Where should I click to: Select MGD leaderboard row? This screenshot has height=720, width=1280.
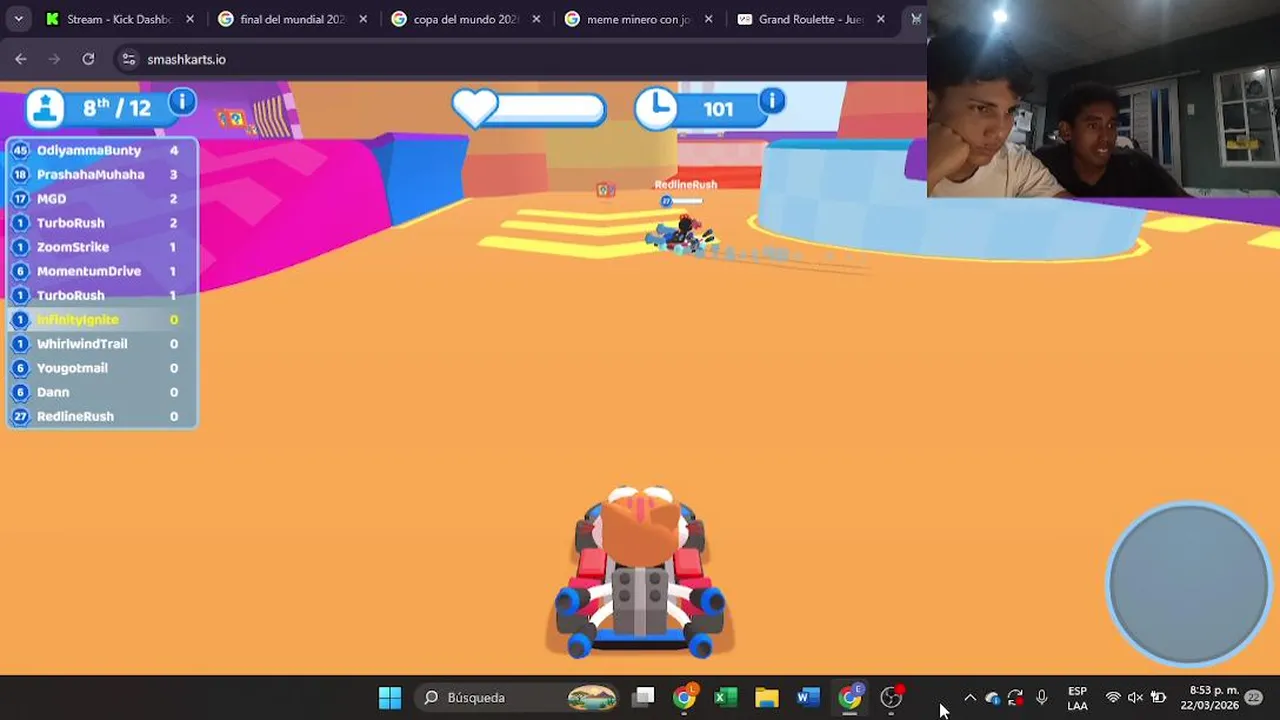click(102, 198)
